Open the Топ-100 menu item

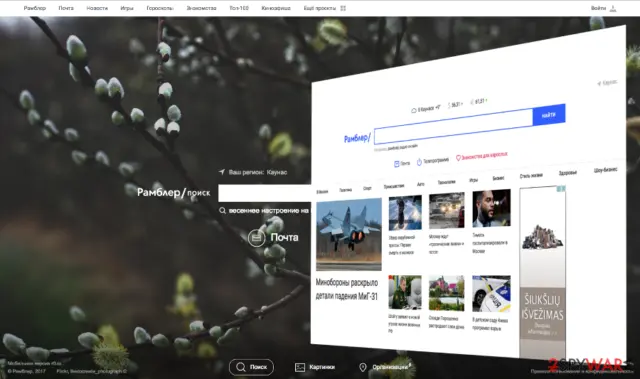pos(239,8)
